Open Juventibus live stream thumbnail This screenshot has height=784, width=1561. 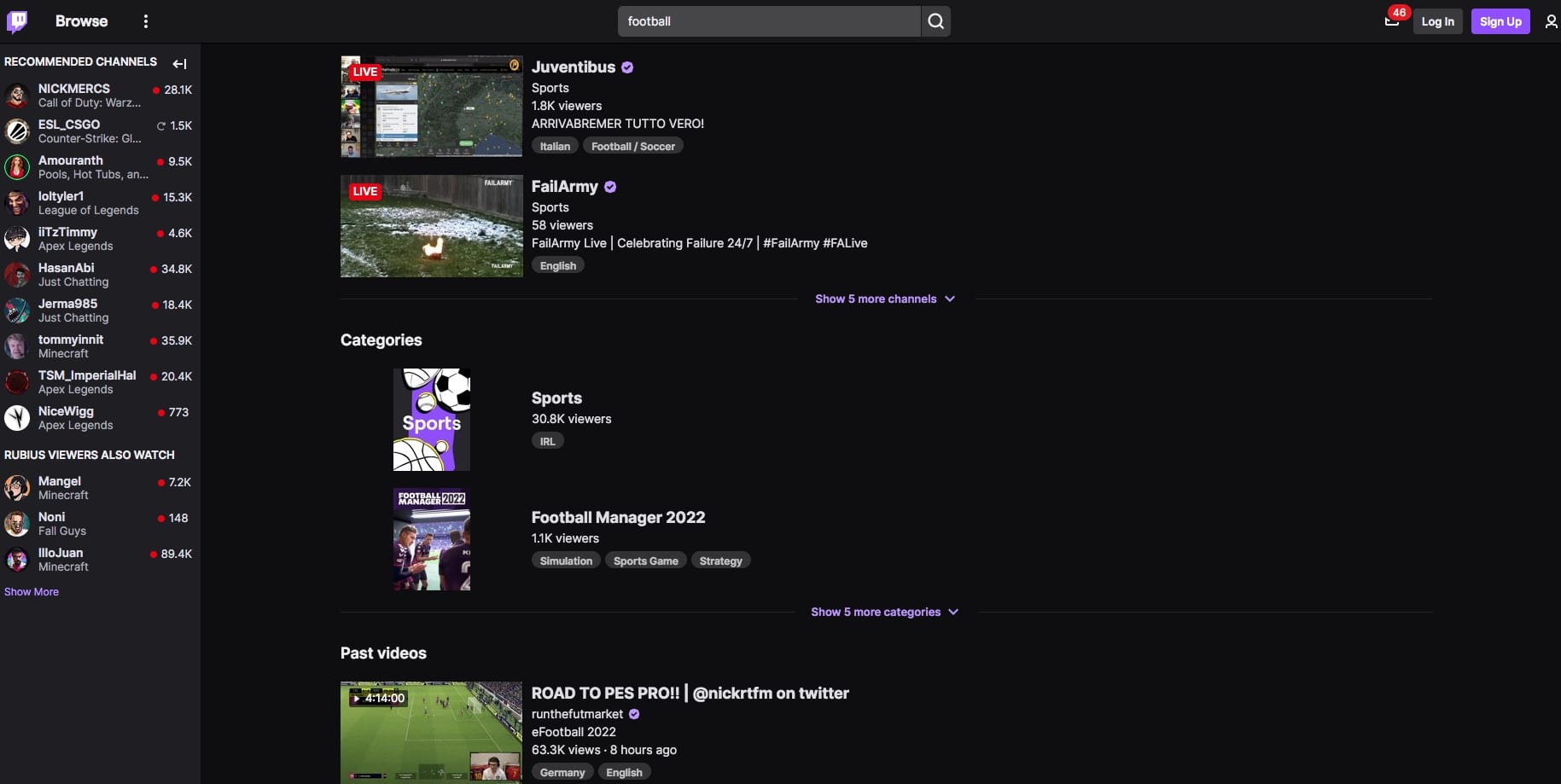tap(432, 107)
